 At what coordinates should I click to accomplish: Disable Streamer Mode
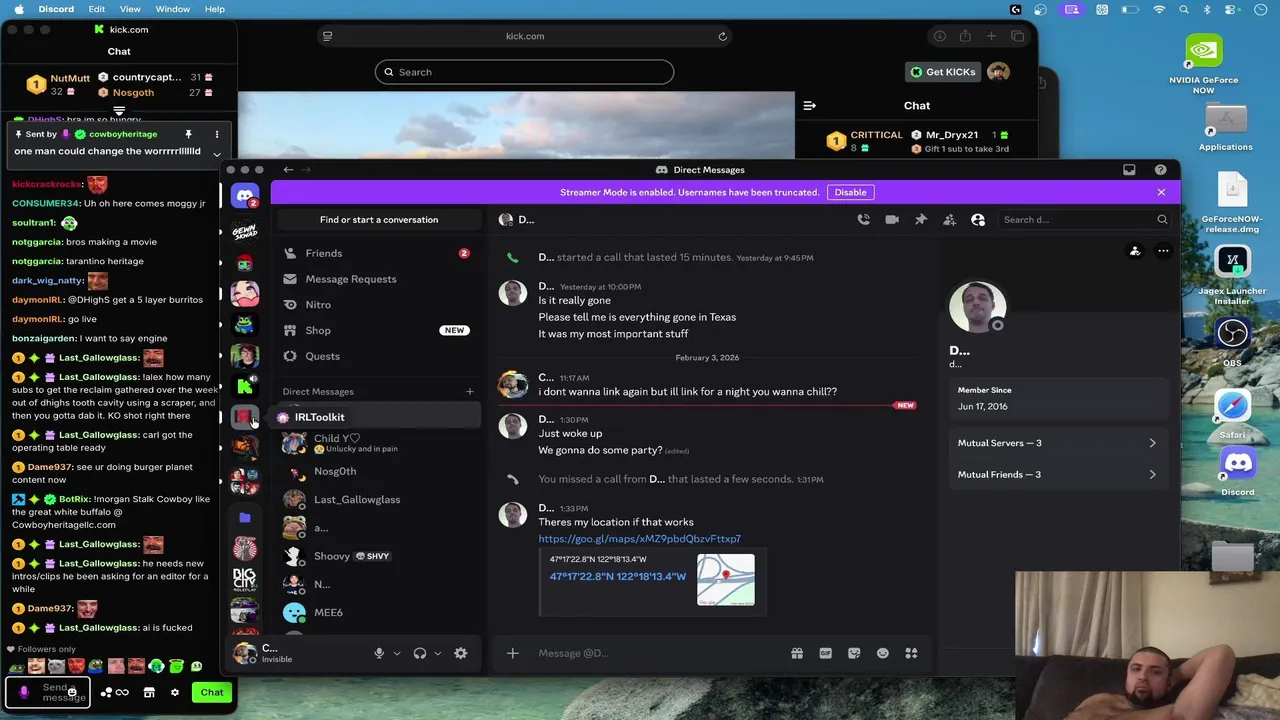[850, 192]
